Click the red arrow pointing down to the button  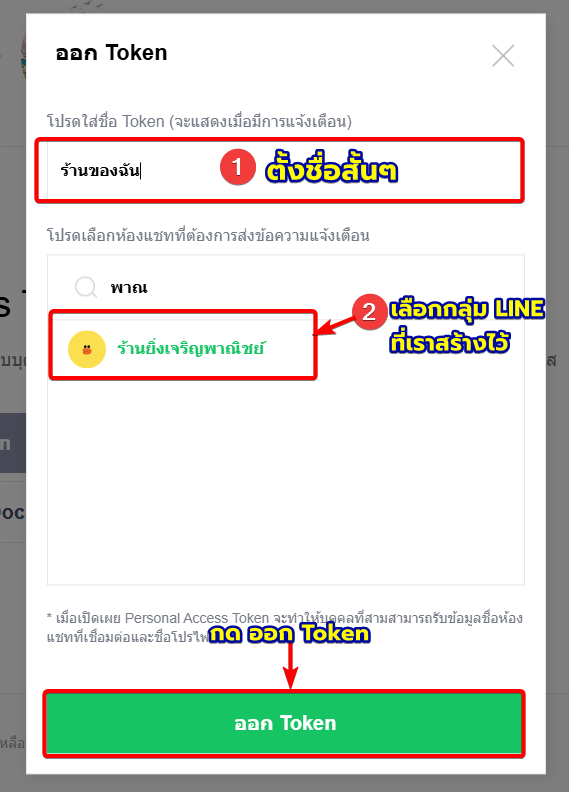tap(290, 666)
